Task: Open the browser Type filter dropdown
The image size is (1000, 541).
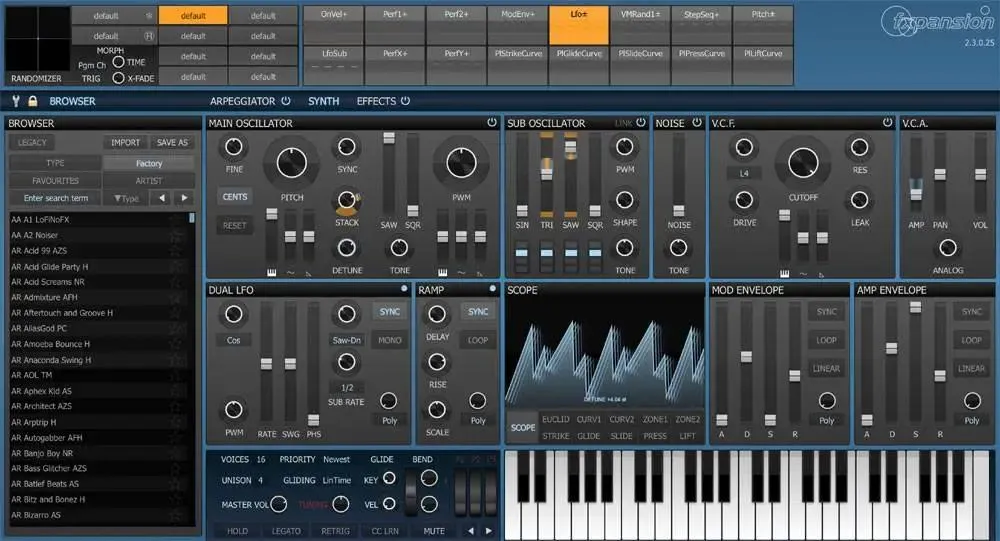Action: click(x=127, y=198)
